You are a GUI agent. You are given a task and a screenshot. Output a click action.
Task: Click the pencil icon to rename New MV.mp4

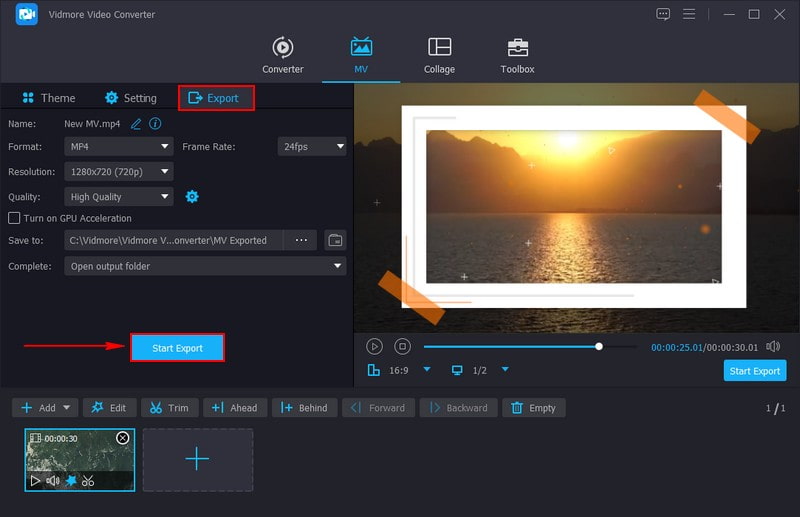point(136,124)
